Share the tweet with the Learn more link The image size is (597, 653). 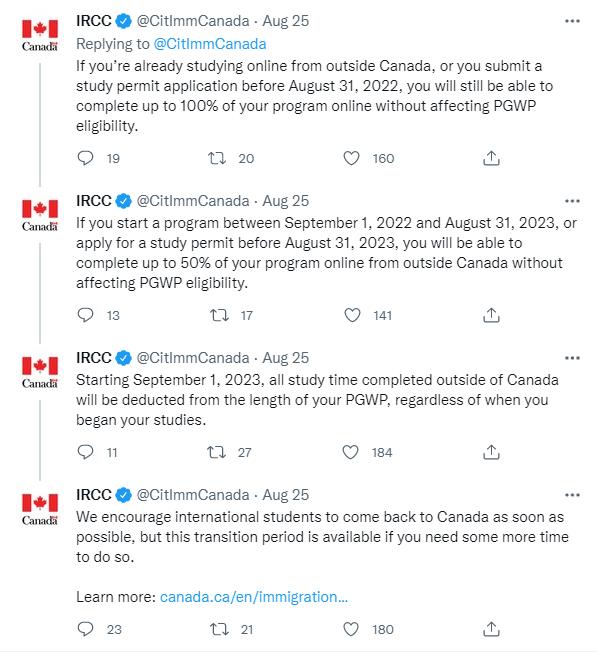(491, 629)
